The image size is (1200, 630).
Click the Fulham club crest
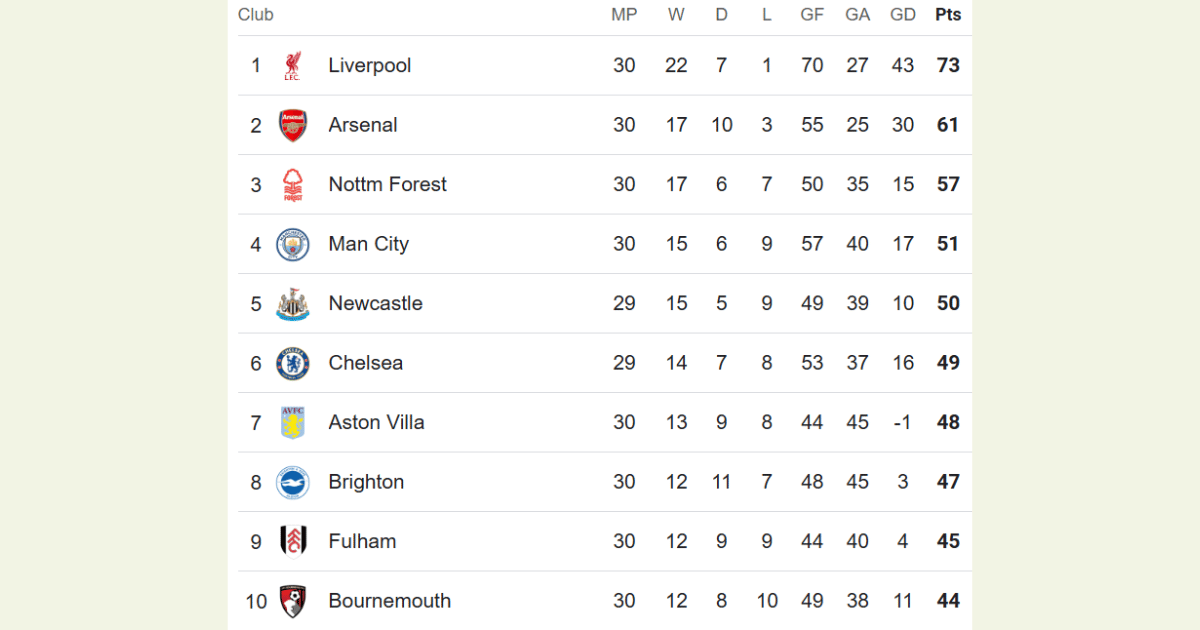(x=293, y=542)
